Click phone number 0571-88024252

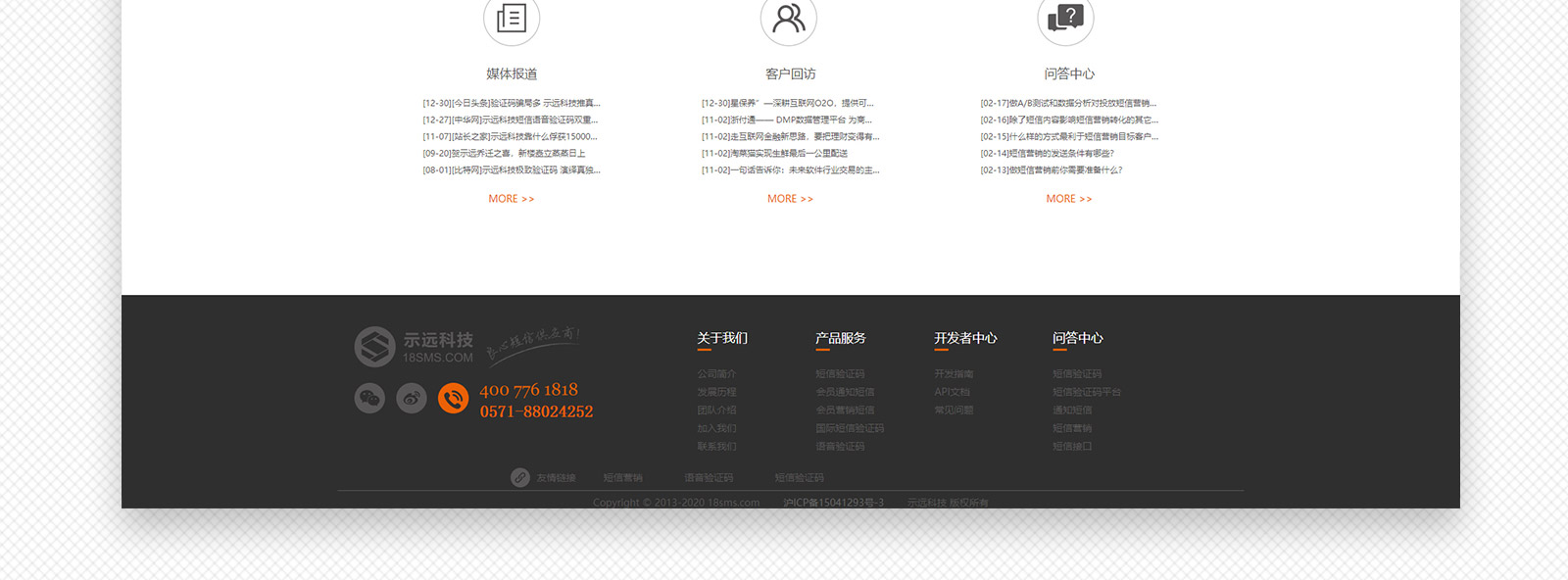536,411
